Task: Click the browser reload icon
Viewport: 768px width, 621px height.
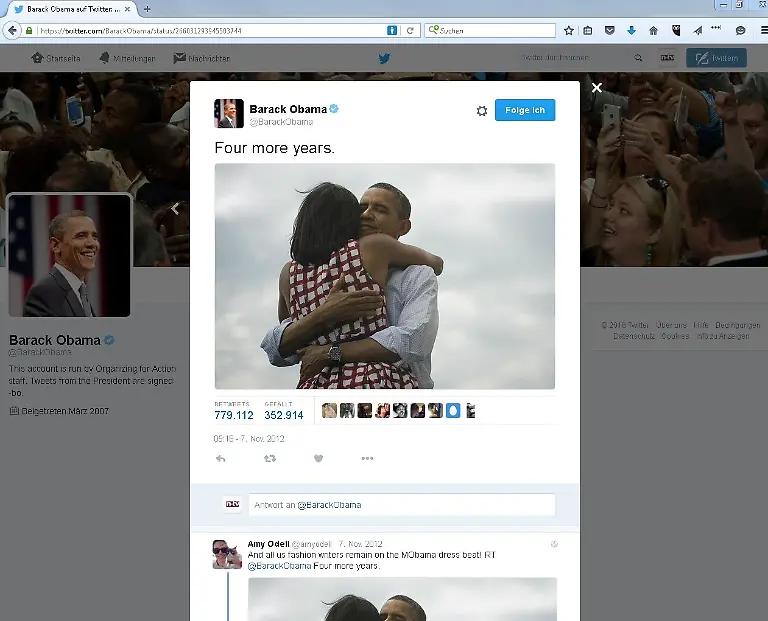Action: click(x=410, y=31)
